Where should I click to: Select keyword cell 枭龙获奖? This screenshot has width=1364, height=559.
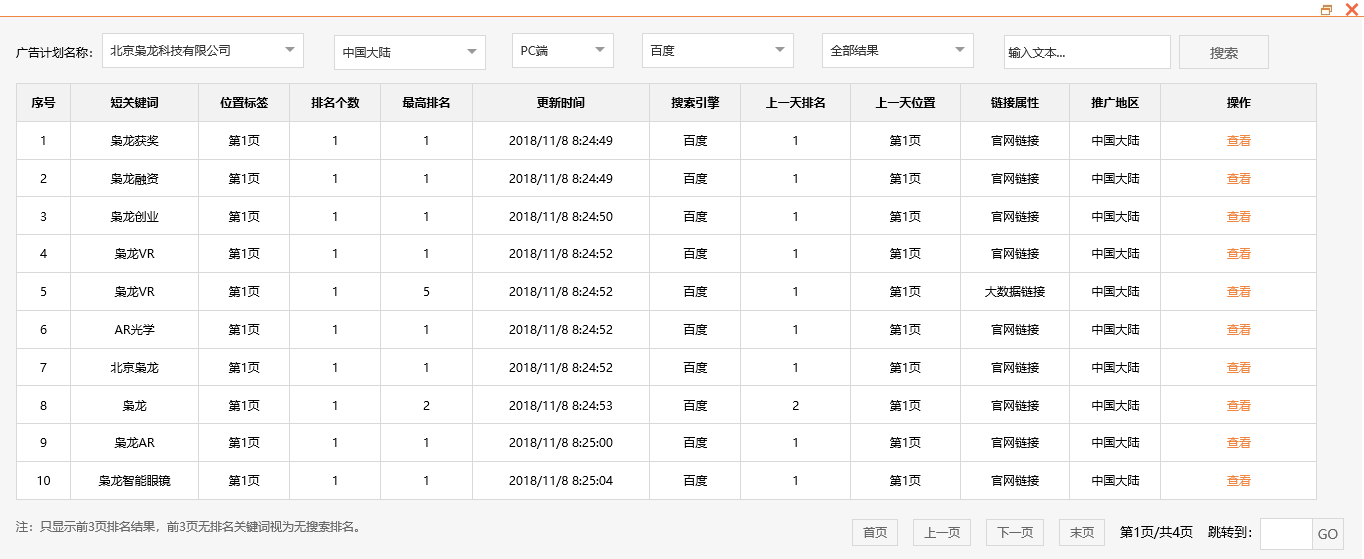[135, 141]
